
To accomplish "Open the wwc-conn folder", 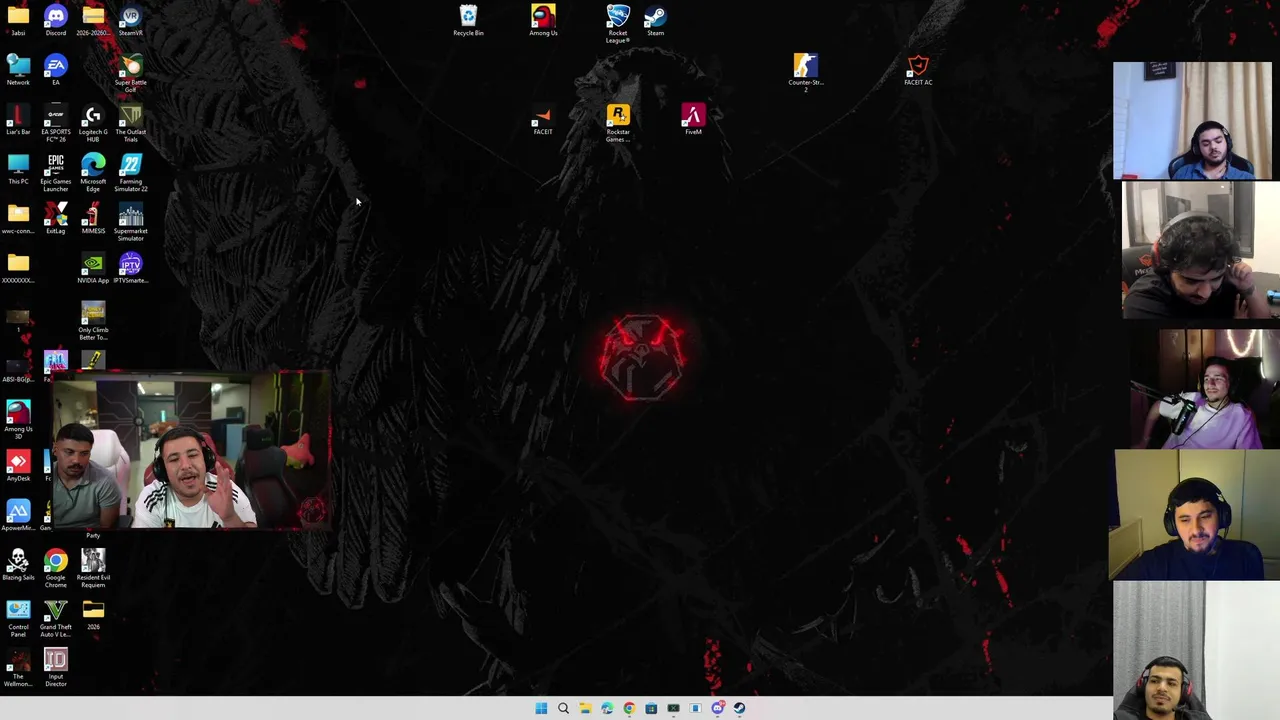I will coord(18,218).
